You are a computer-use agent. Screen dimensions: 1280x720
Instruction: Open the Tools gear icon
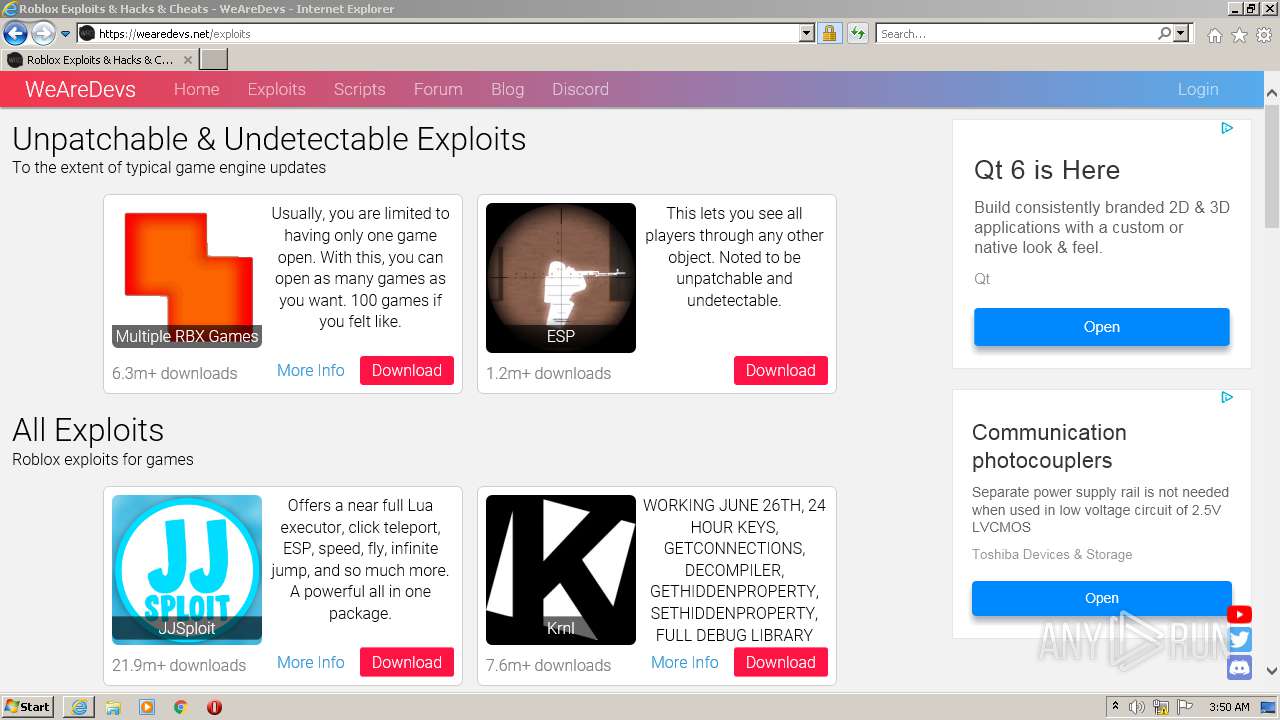tap(1264, 35)
